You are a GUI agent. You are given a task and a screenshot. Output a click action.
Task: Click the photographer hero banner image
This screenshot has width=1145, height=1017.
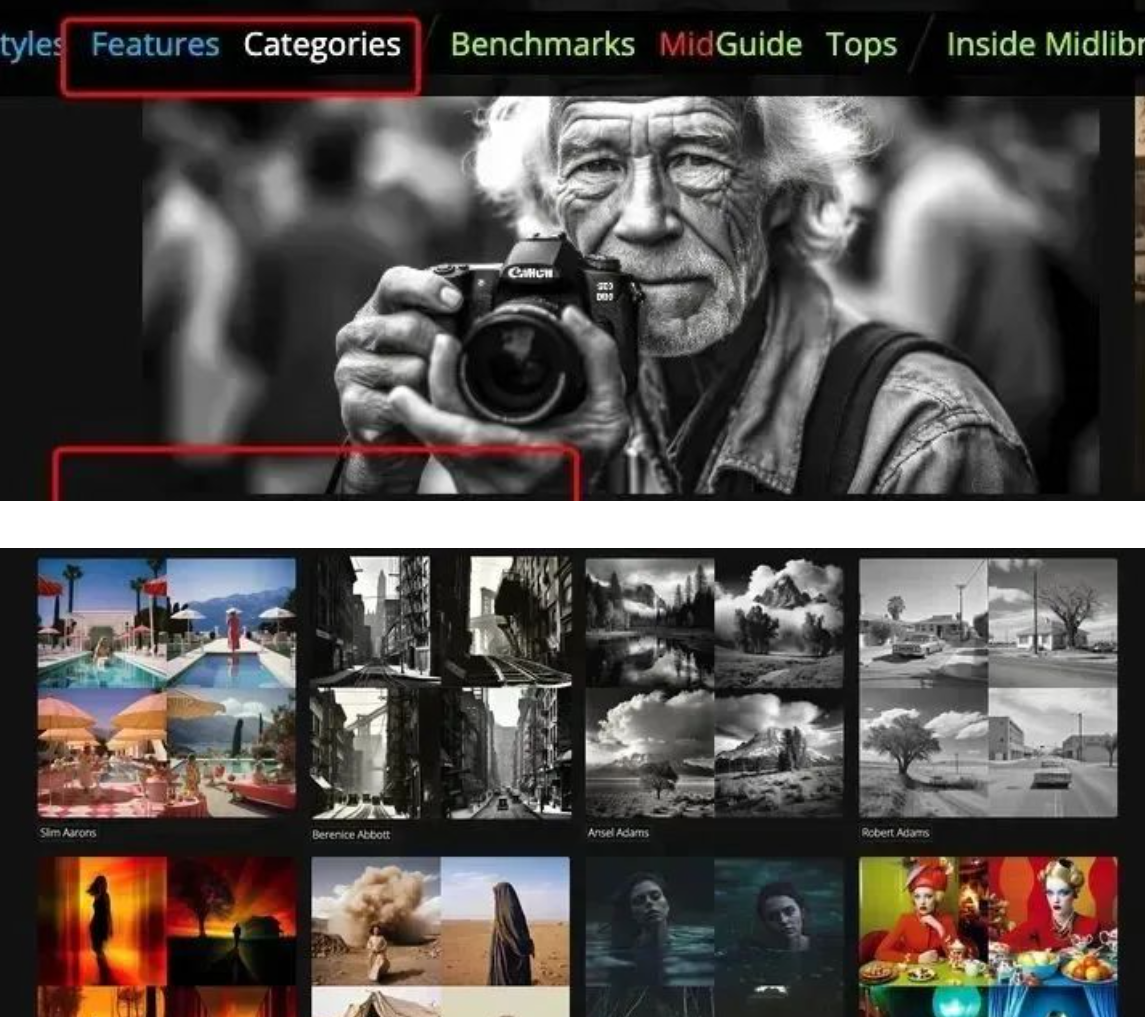coord(621,296)
